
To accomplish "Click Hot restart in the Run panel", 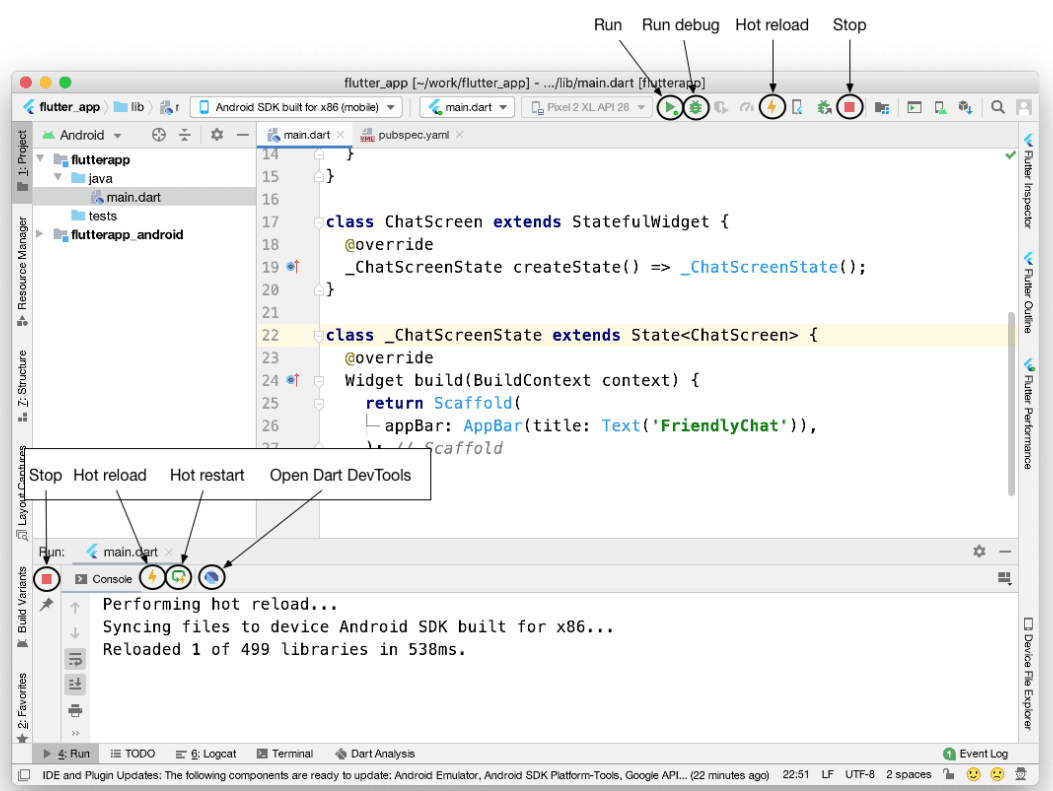I will click(x=178, y=577).
